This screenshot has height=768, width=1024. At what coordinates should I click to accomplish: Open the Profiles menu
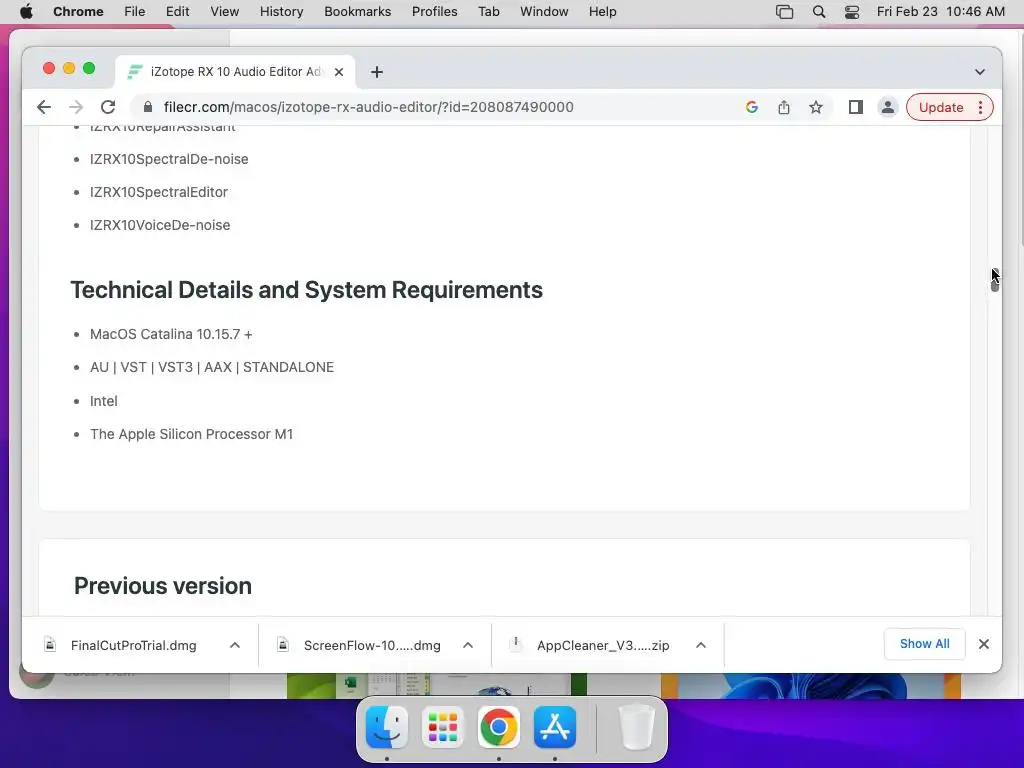coord(434,12)
